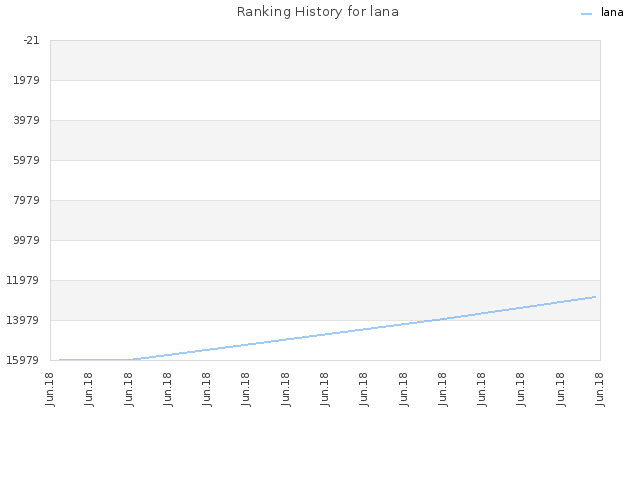Image resolution: width=640 pixels, height=480 pixels.
Task: Click the y-axis label 11979
Action: (23, 280)
